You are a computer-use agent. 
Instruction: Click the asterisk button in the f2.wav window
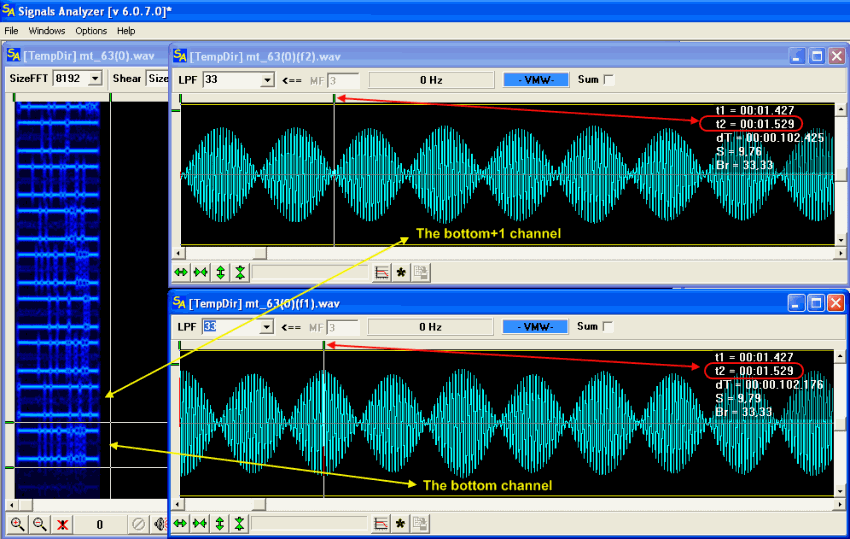pyautogui.click(x=401, y=272)
